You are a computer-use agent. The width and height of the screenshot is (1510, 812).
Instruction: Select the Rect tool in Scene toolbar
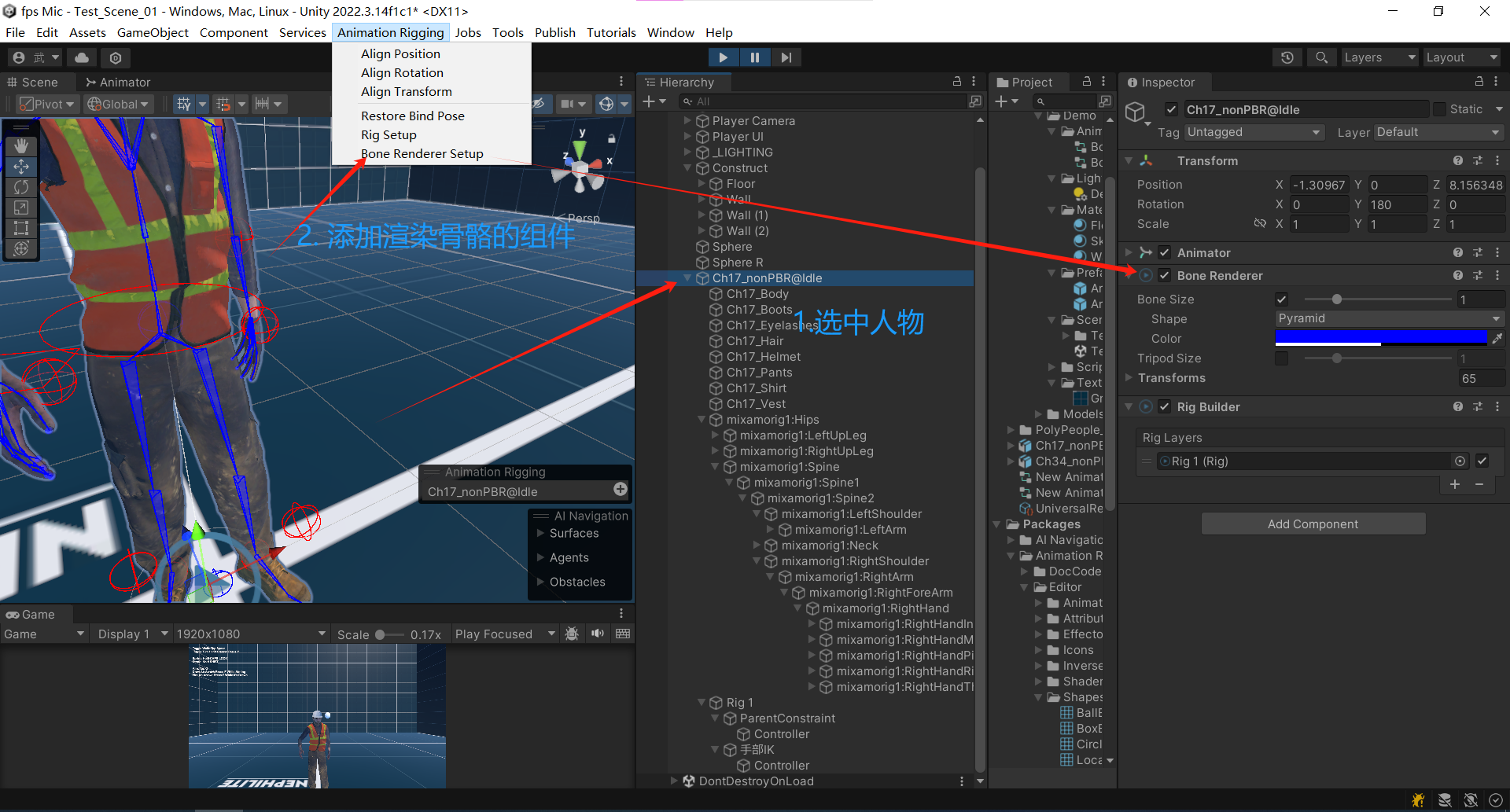tap(21, 228)
